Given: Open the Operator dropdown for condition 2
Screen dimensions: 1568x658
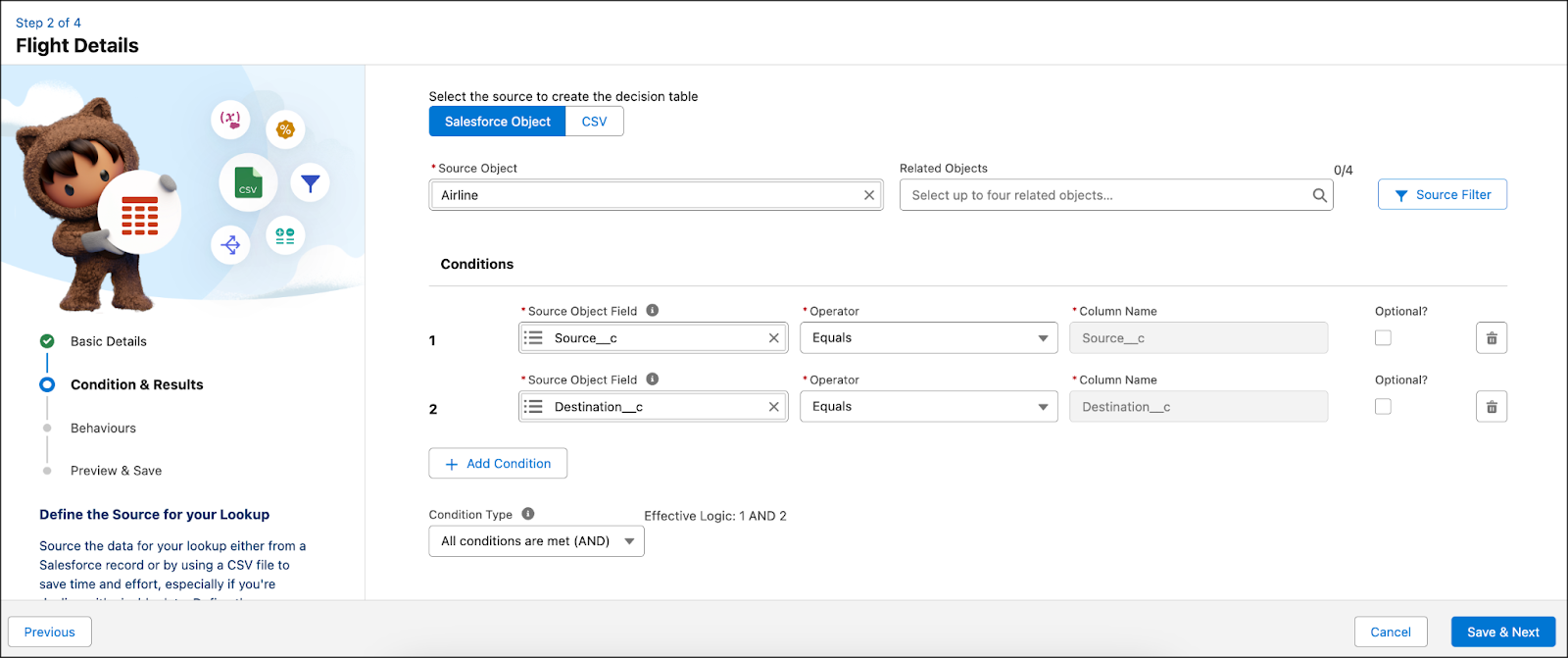Looking at the screenshot, I should click(x=929, y=407).
